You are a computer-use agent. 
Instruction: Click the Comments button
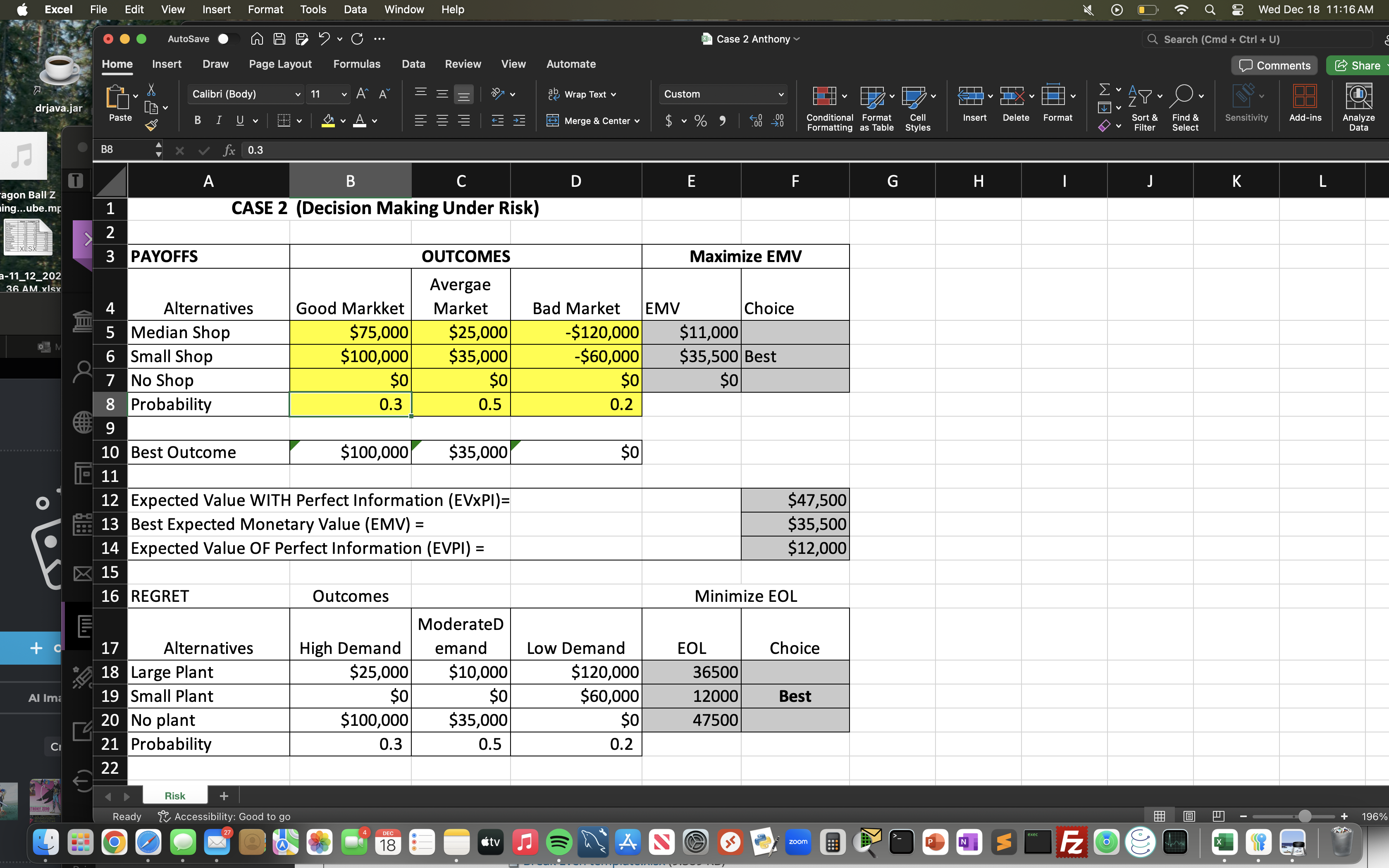pos(1273,65)
